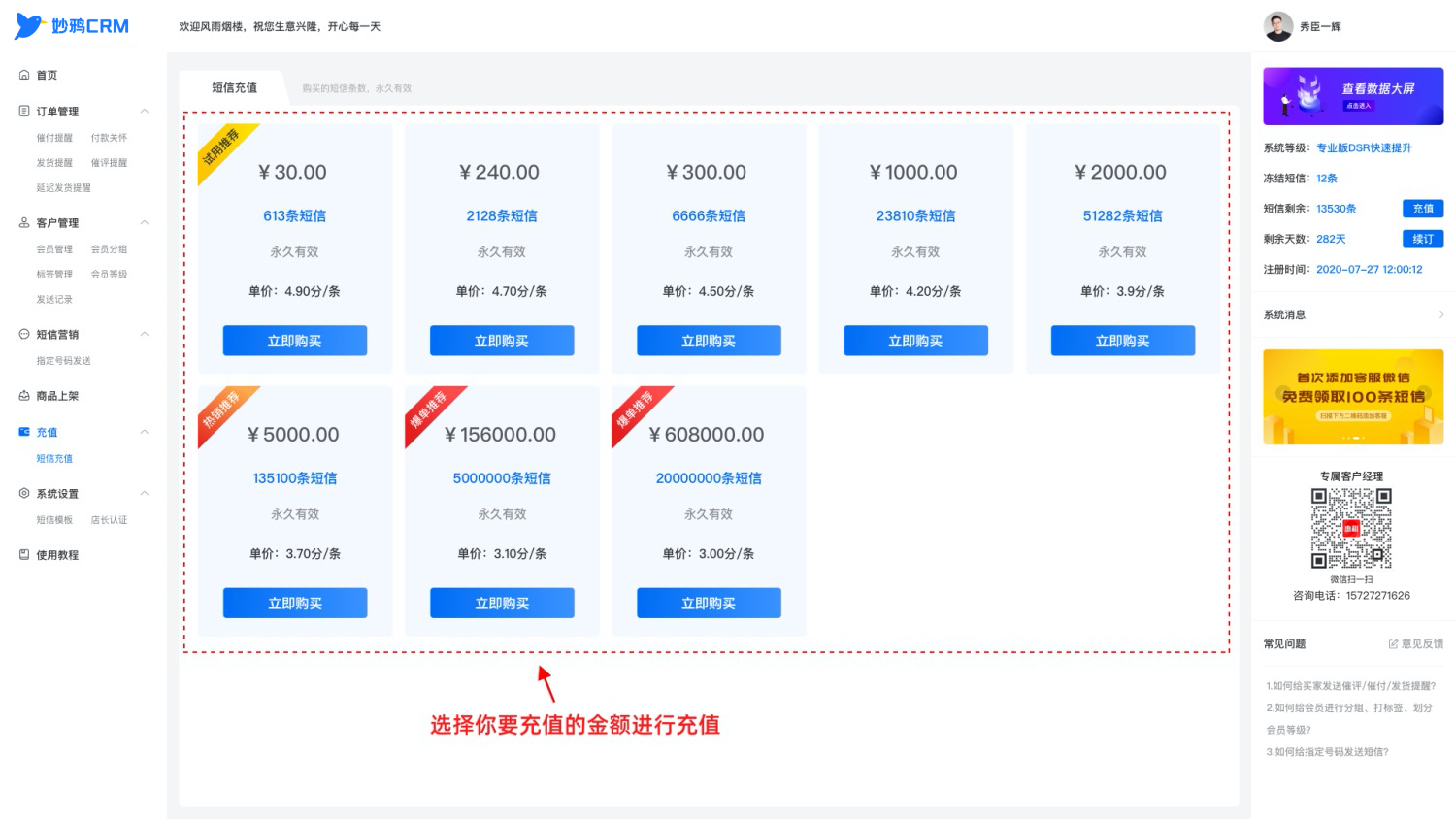Click the 充值 wallet icon in sidebar
Viewport: 1456px width, 819px height.
point(24,432)
